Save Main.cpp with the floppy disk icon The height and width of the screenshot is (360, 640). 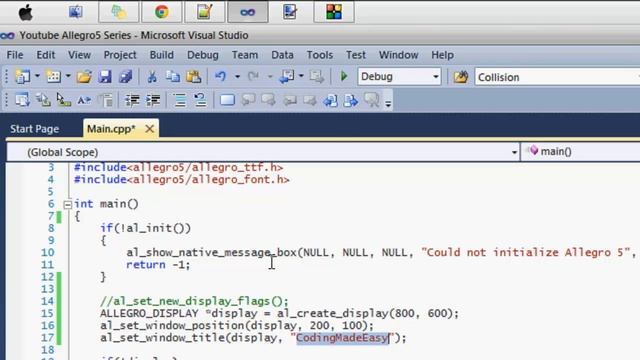(105, 77)
